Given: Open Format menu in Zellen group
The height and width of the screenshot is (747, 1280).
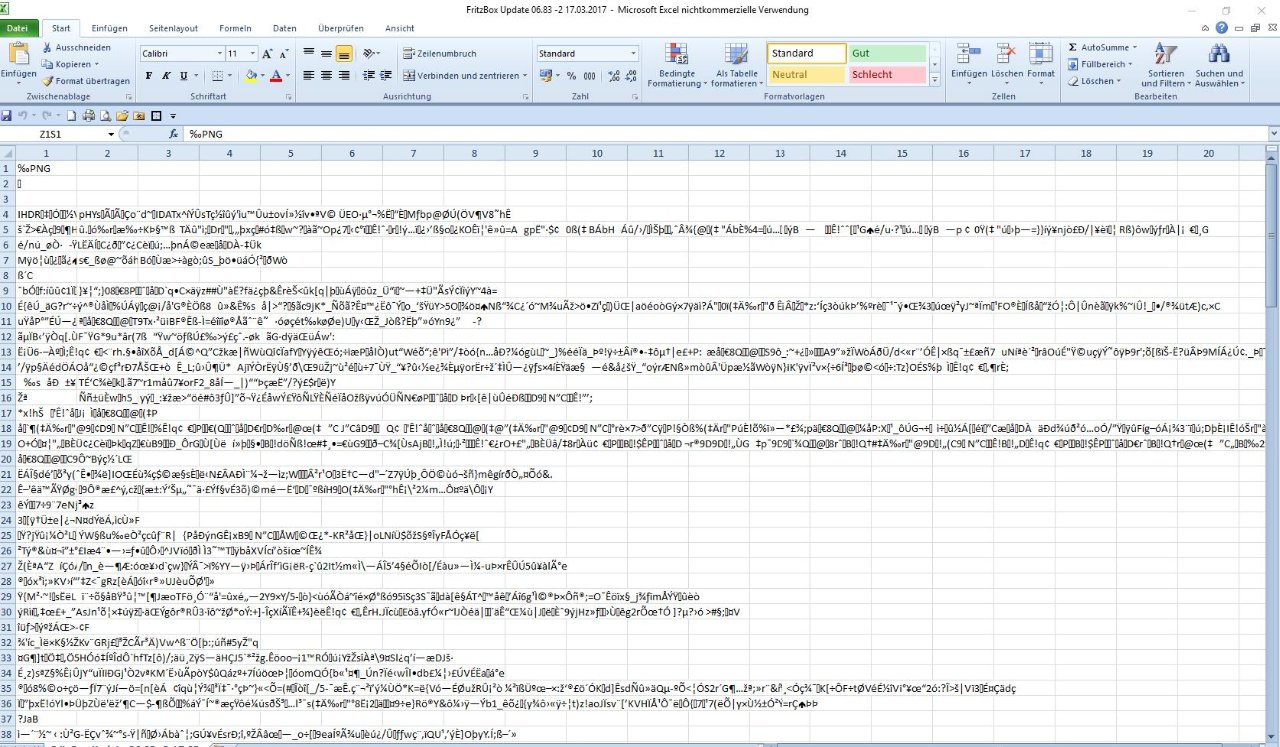Looking at the screenshot, I should (x=1041, y=65).
